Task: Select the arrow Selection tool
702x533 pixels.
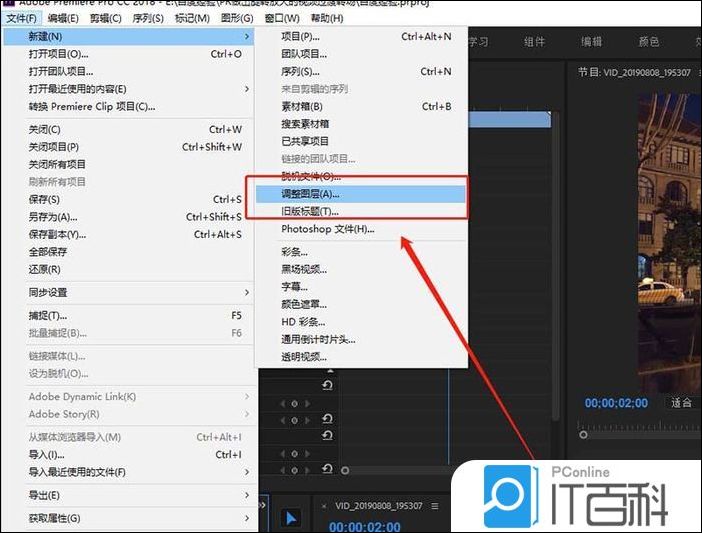Action: tap(291, 518)
